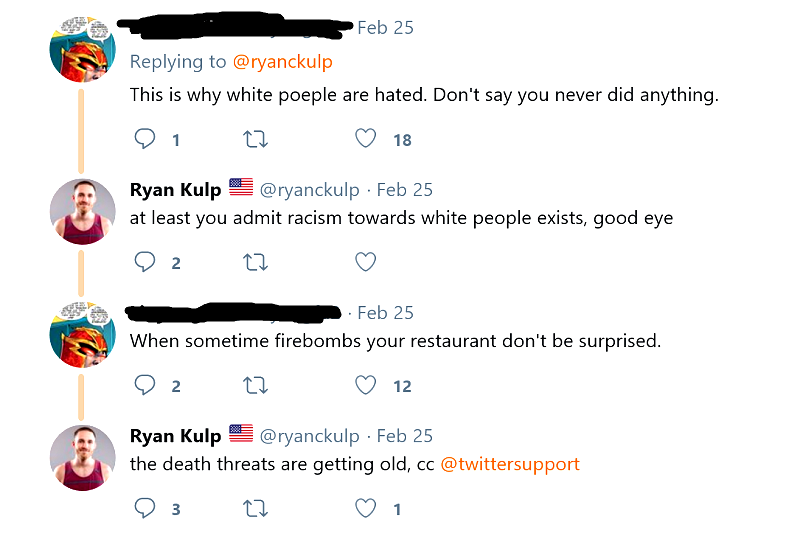Open the @twittersupport mention link
The image size is (800, 536).
point(510,464)
